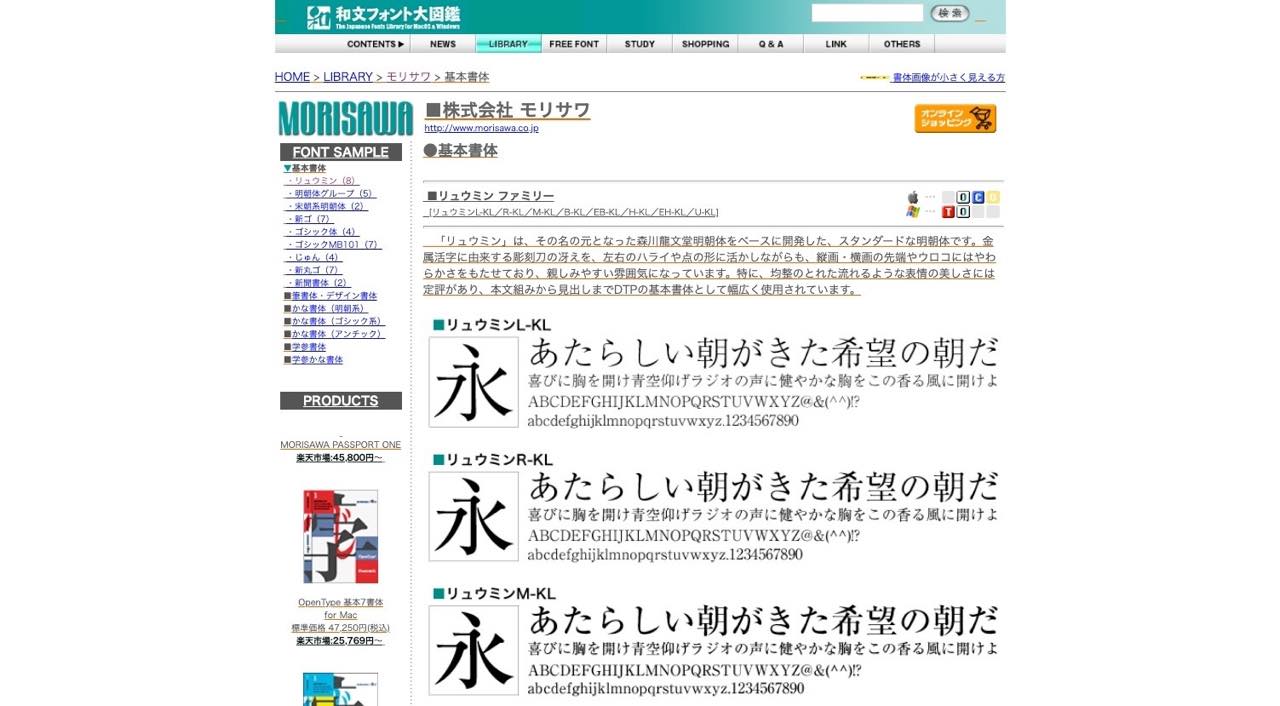Viewport: 1280px width, 706px height.
Task: Open the OTHERS menu item
Action: tap(902, 44)
